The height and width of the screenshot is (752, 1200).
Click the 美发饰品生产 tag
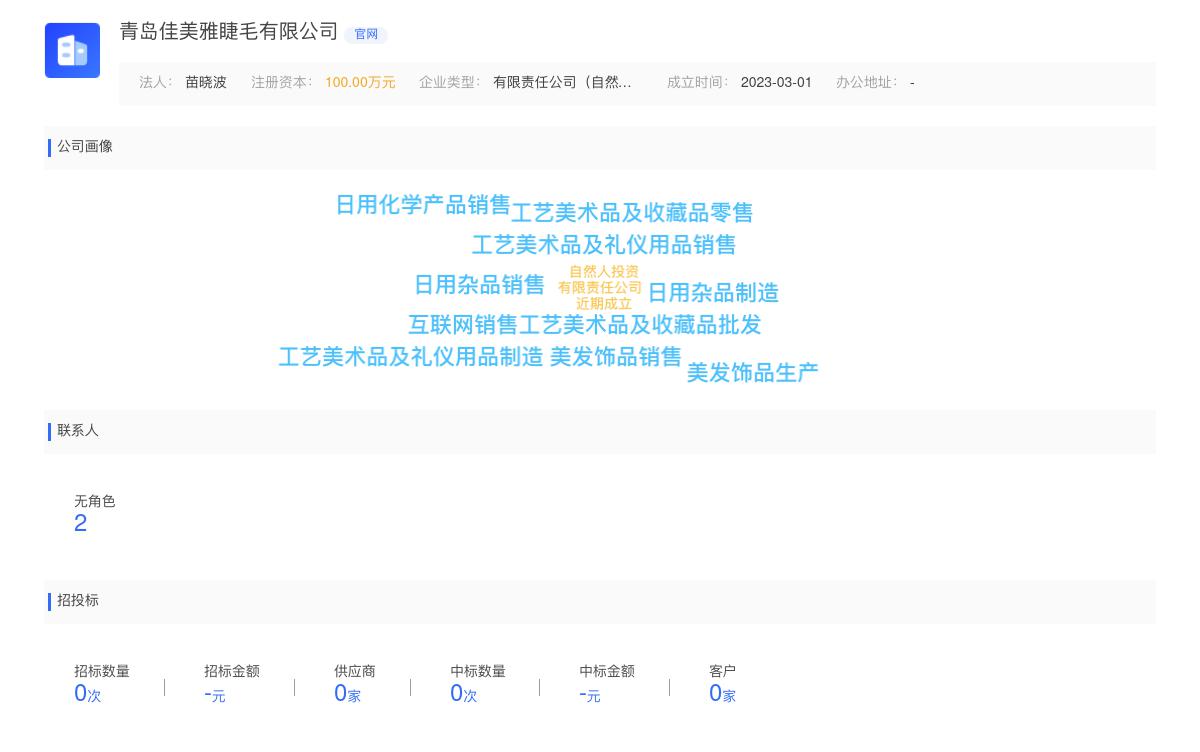pyautogui.click(x=752, y=372)
